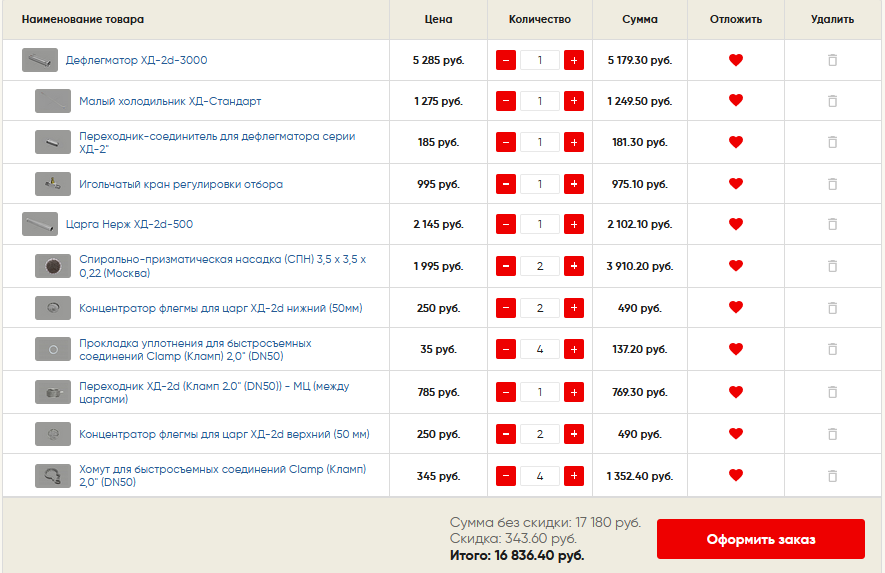Reduce Хомут Clamp quantity with minus
Screen dimensions: 885x573
click(x=506, y=476)
